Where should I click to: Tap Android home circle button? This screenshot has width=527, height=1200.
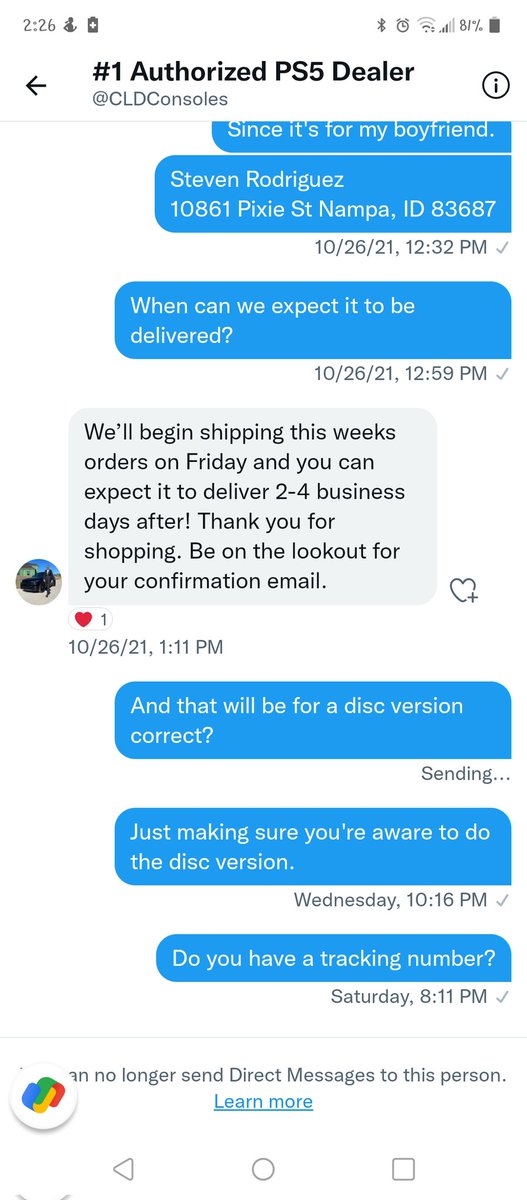point(263,1168)
